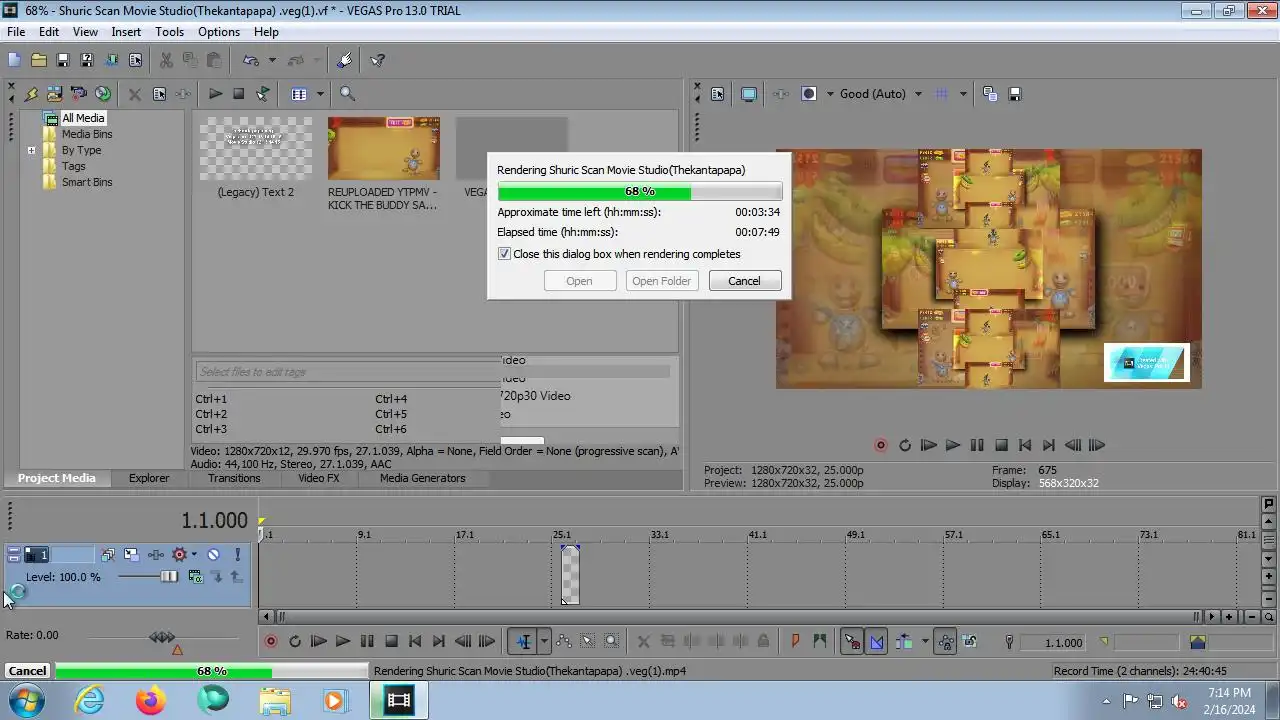Open the File menu
This screenshot has height=720, width=1280.
pyautogui.click(x=16, y=32)
